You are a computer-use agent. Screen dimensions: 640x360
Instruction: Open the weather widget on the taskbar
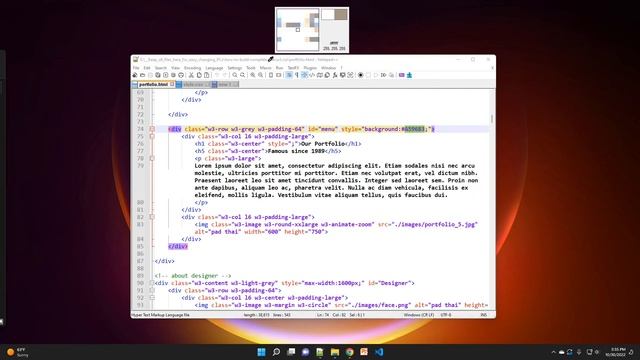[x=17, y=352]
